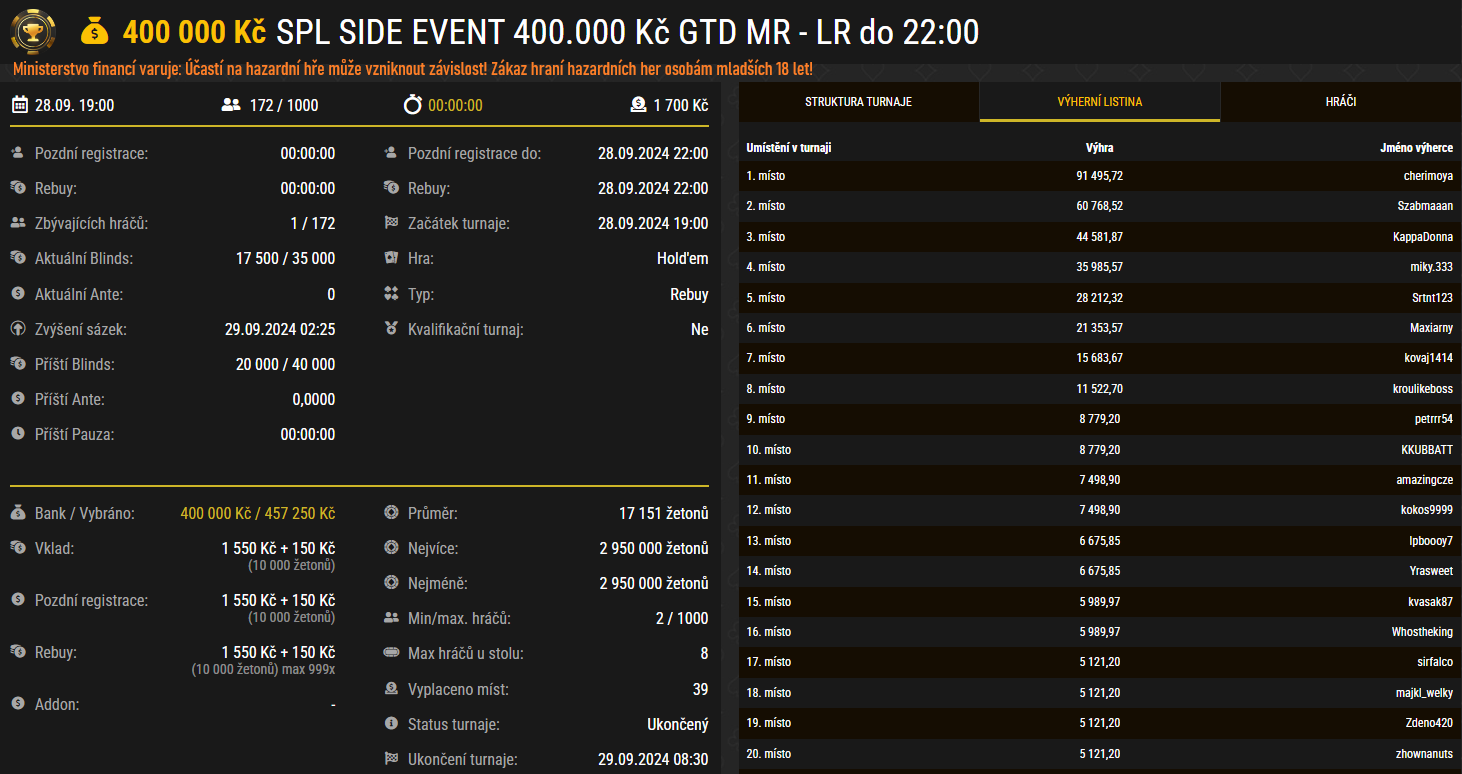Click winner name zhownanuts
Viewport: 1462px width, 774px height.
1425,754
